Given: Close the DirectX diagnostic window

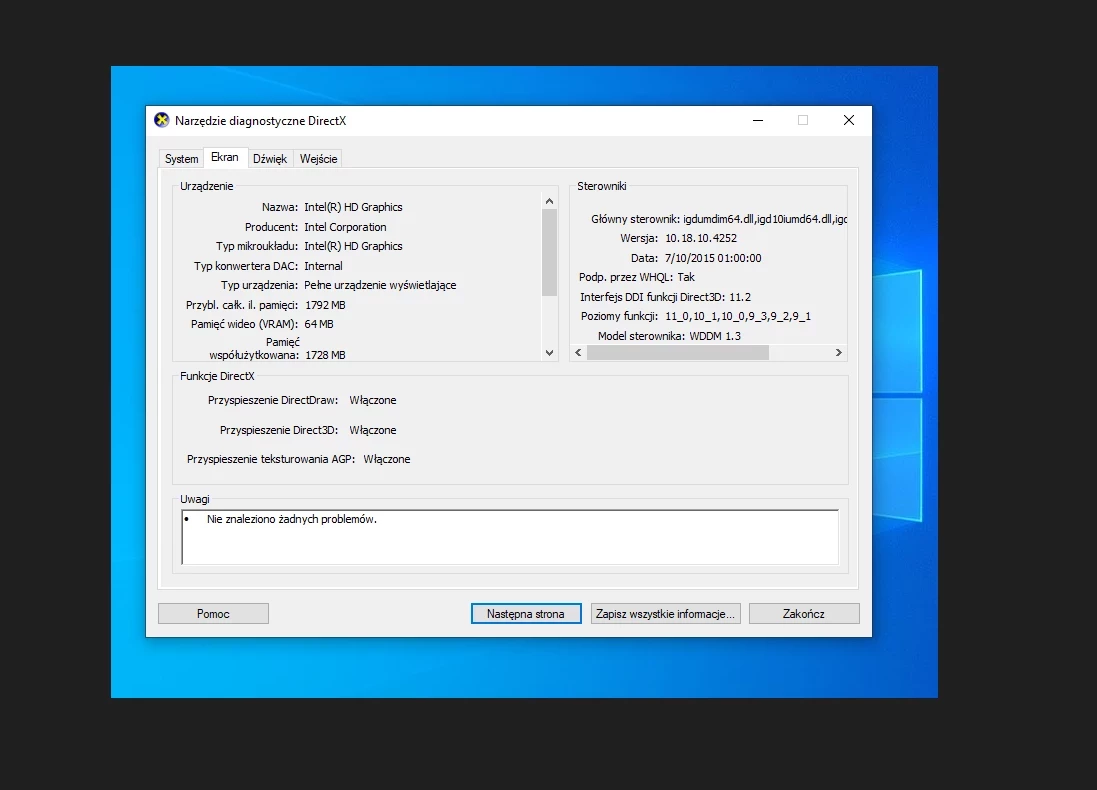Looking at the screenshot, I should (x=848, y=120).
